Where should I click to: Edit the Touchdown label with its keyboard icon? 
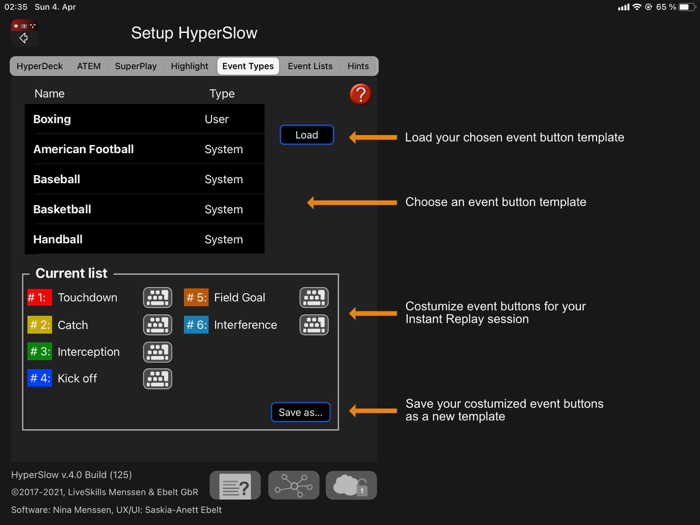coord(158,297)
